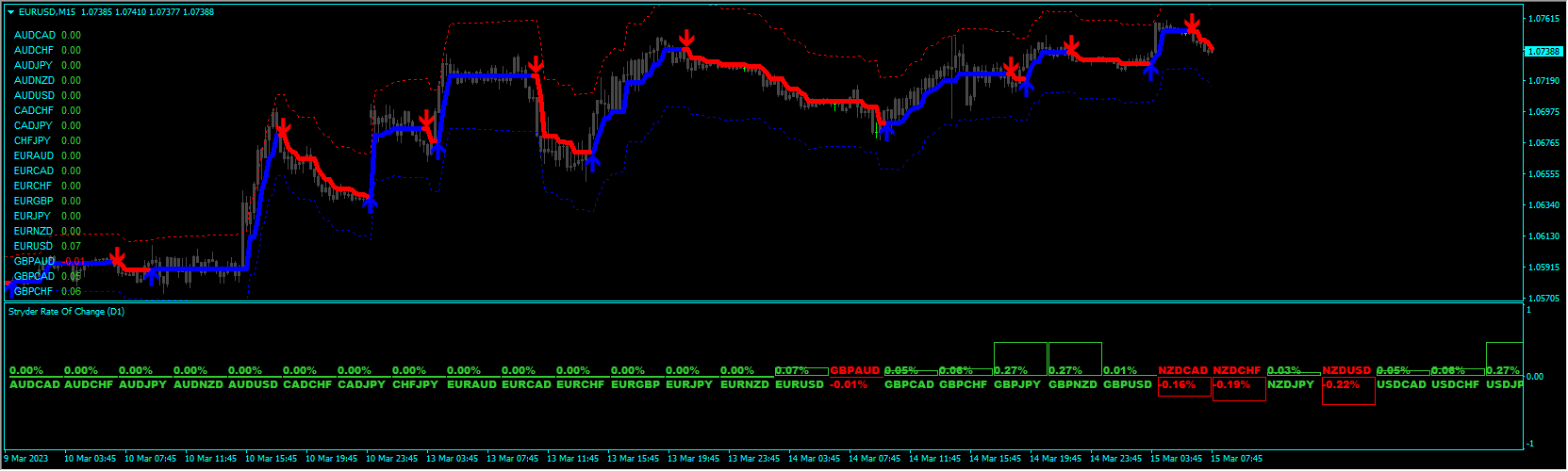Image resolution: width=1568 pixels, height=471 pixels.
Task: Click the 1.06975 price scale label
Action: click(x=1543, y=112)
